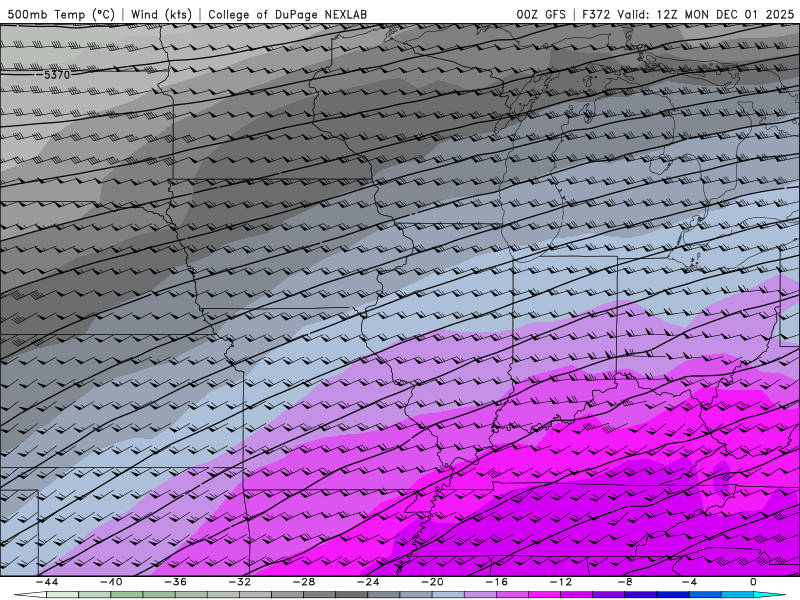
Task: Click the -28 colorbar label
Action: [x=304, y=582]
